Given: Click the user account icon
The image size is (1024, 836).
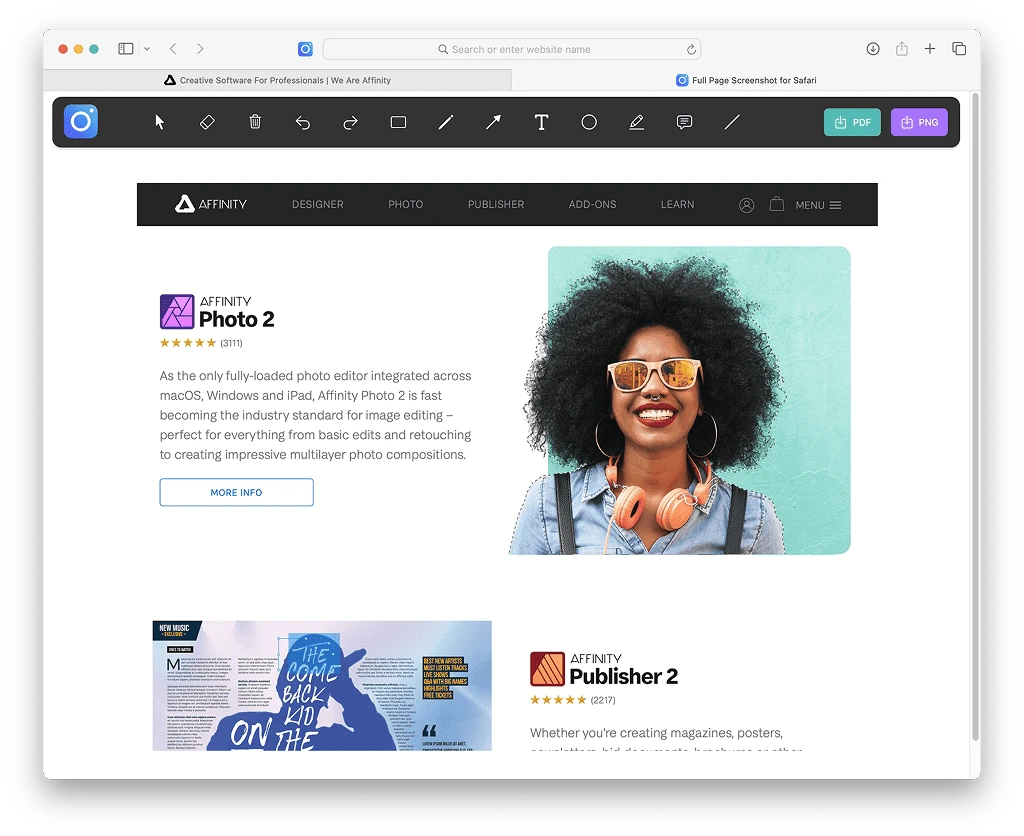Looking at the screenshot, I should 746,205.
